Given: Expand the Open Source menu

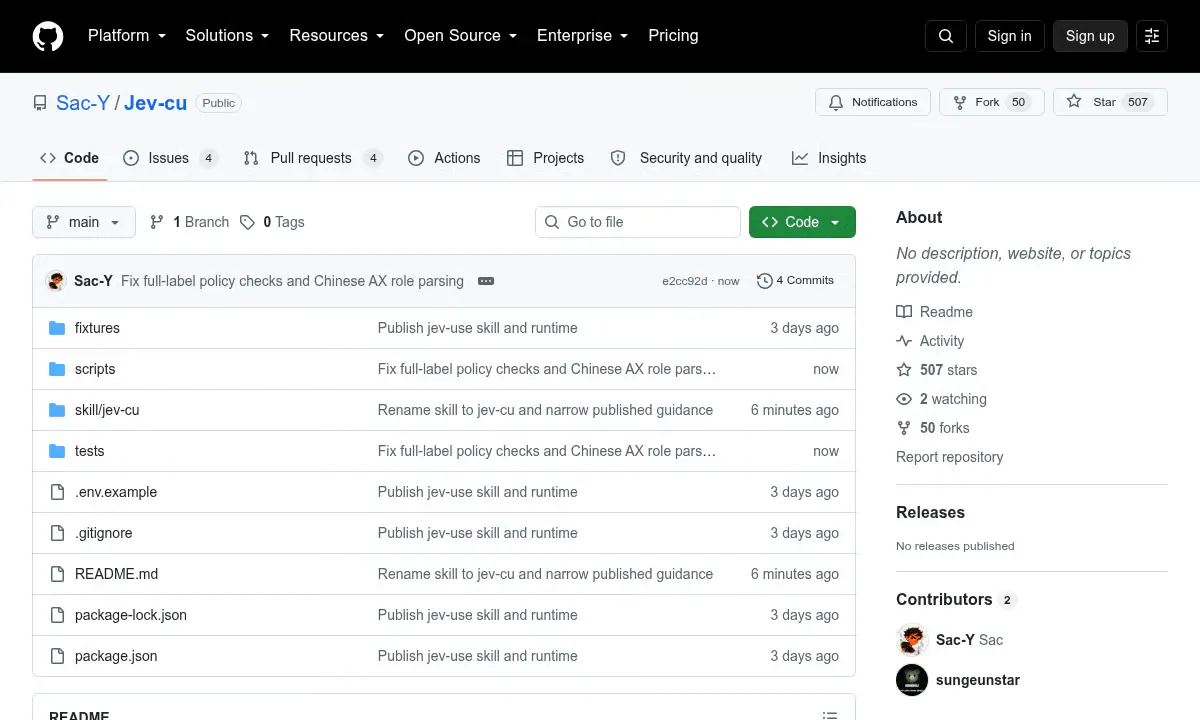Looking at the screenshot, I should [461, 36].
